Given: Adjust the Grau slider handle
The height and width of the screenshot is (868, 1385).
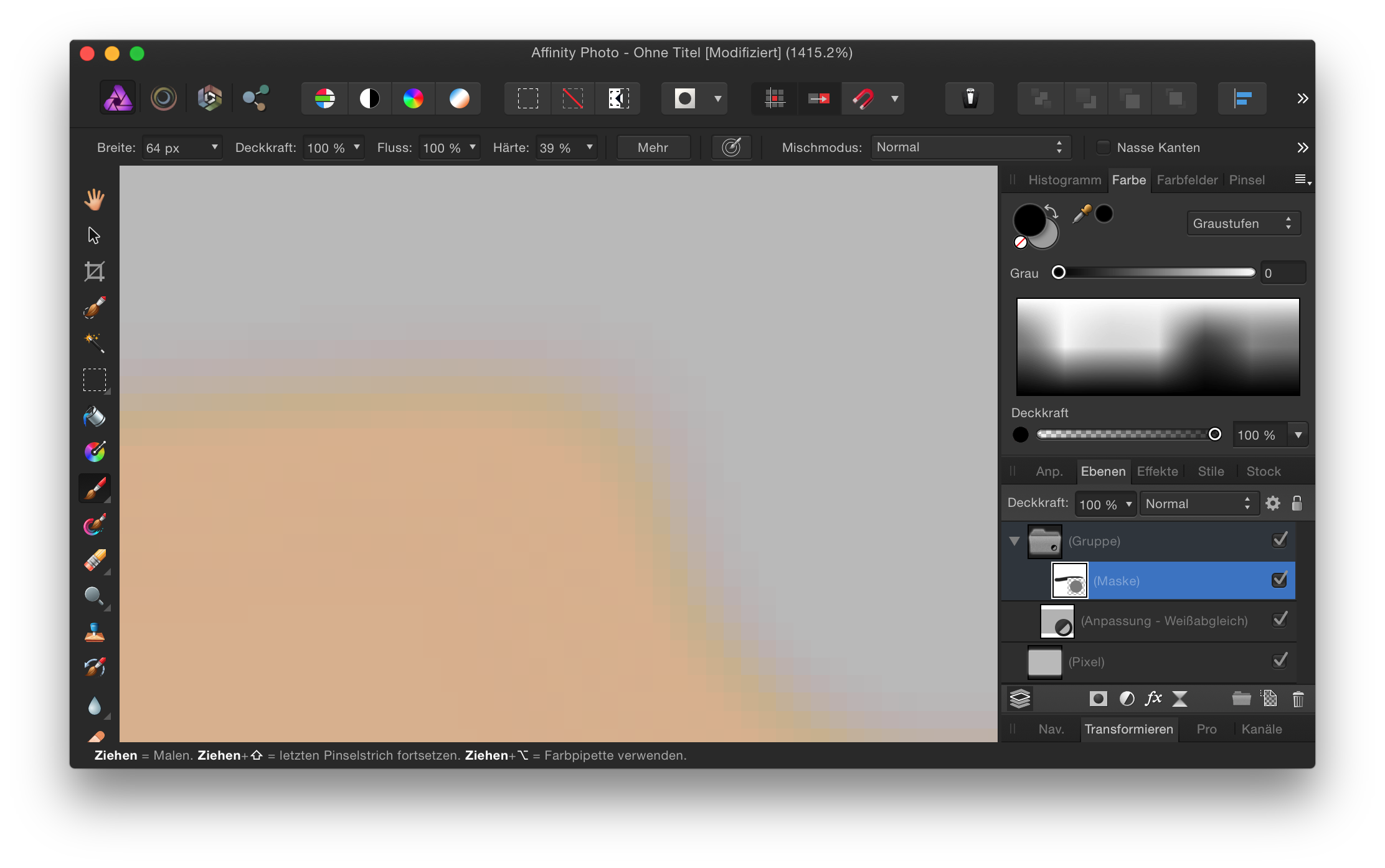Looking at the screenshot, I should (1059, 272).
